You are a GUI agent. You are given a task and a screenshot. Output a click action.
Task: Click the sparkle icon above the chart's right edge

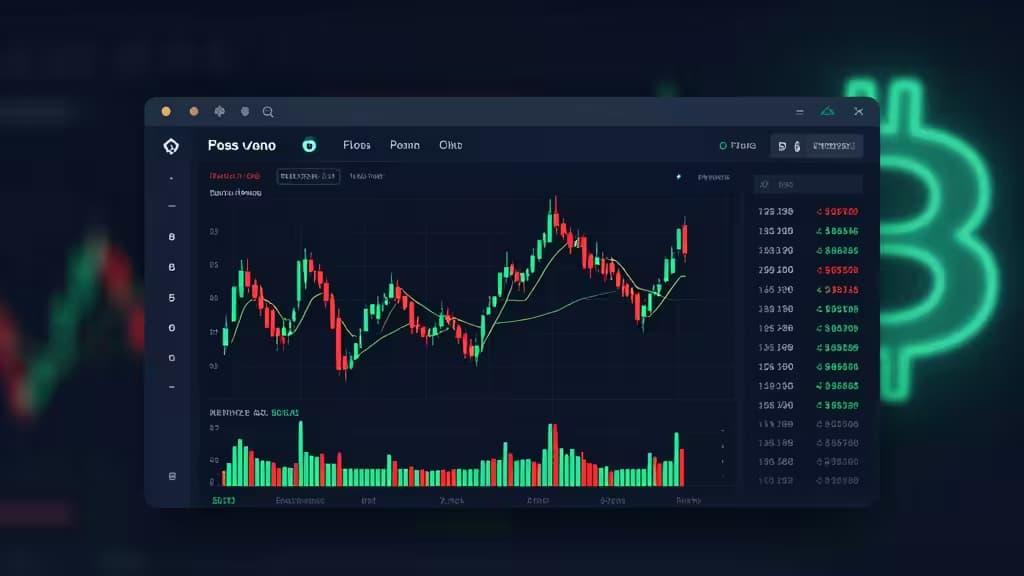(679, 177)
